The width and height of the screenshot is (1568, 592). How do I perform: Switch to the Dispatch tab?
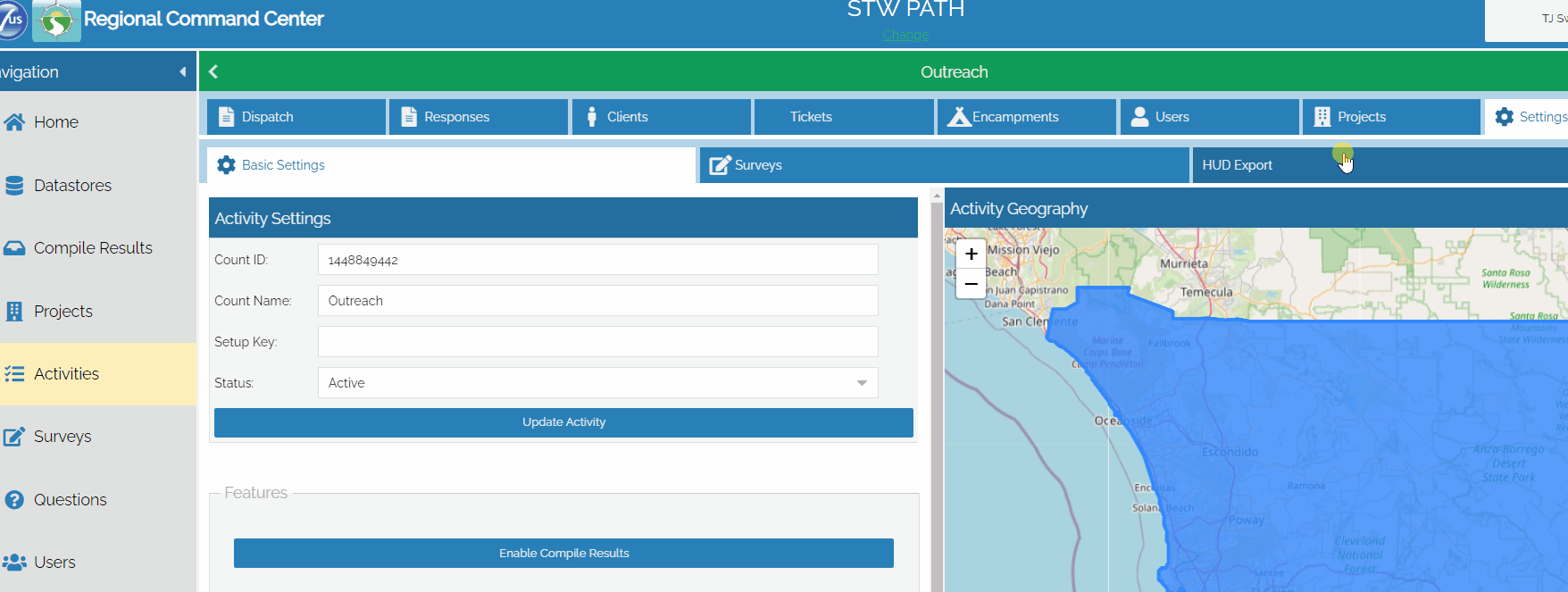(296, 117)
